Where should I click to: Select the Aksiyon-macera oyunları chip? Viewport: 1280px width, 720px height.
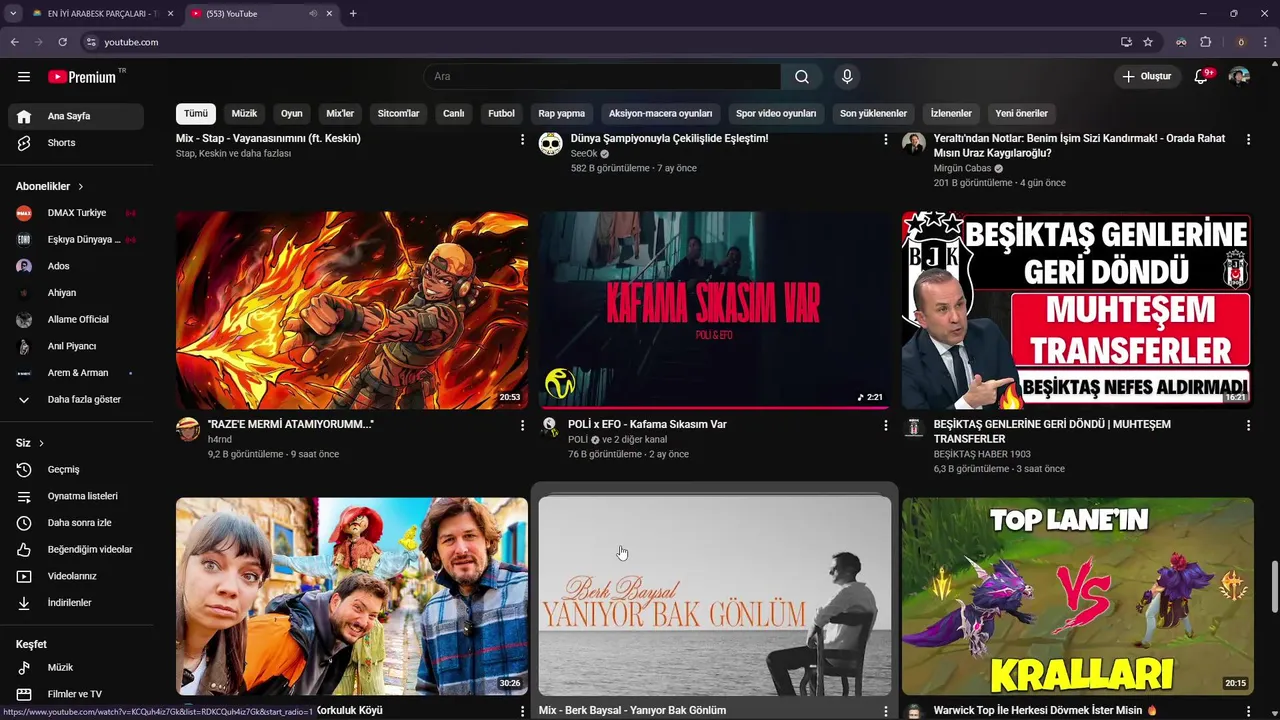coord(660,113)
